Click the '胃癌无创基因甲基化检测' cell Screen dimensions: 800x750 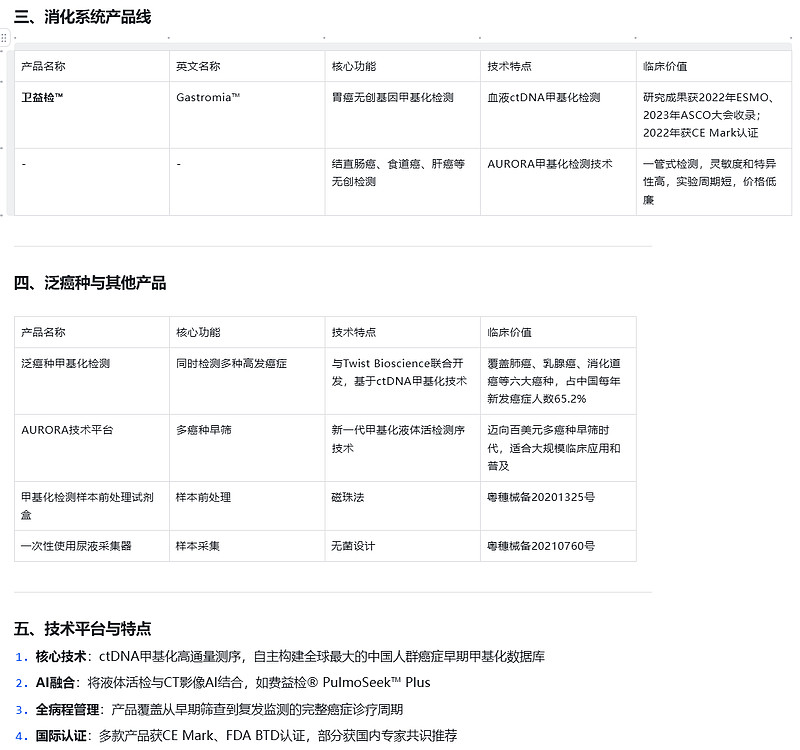coord(403,115)
